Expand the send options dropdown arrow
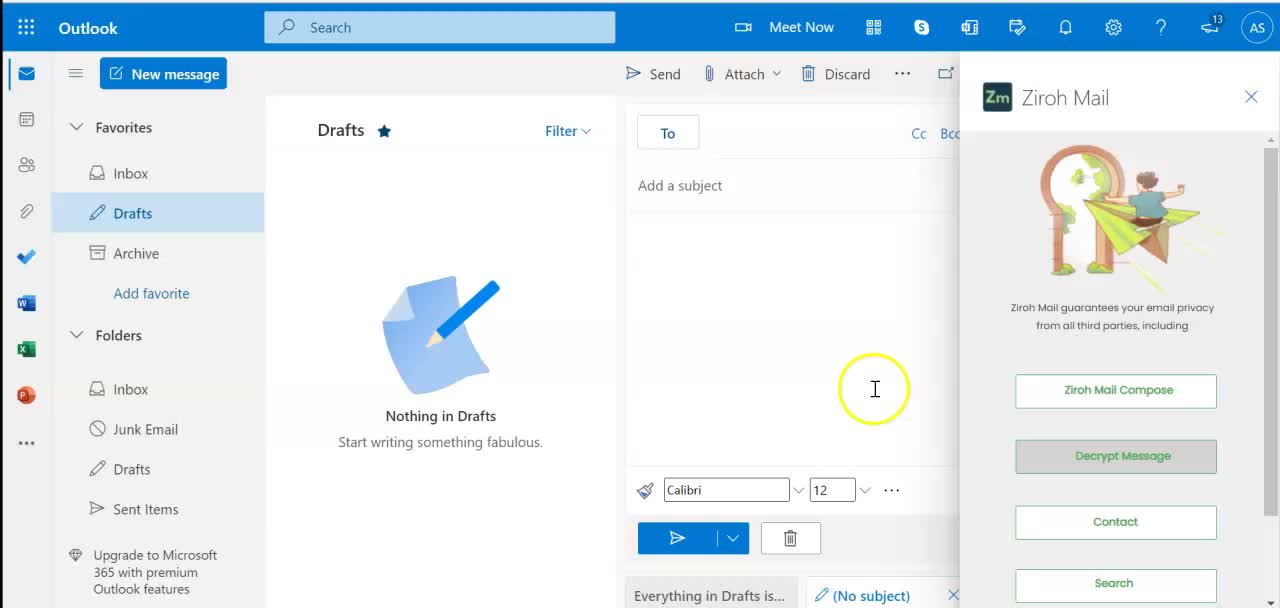The height and width of the screenshot is (608, 1280). pyautogui.click(x=732, y=538)
